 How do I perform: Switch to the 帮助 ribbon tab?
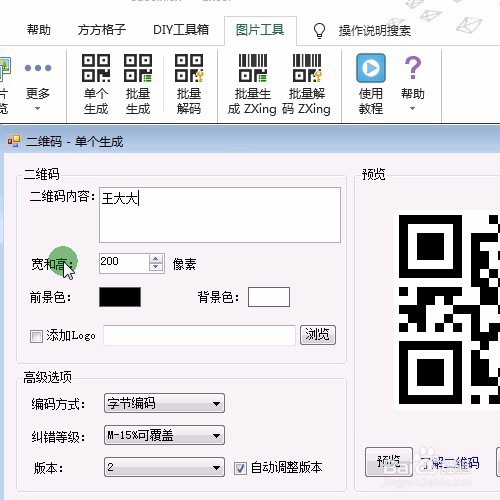(39, 30)
